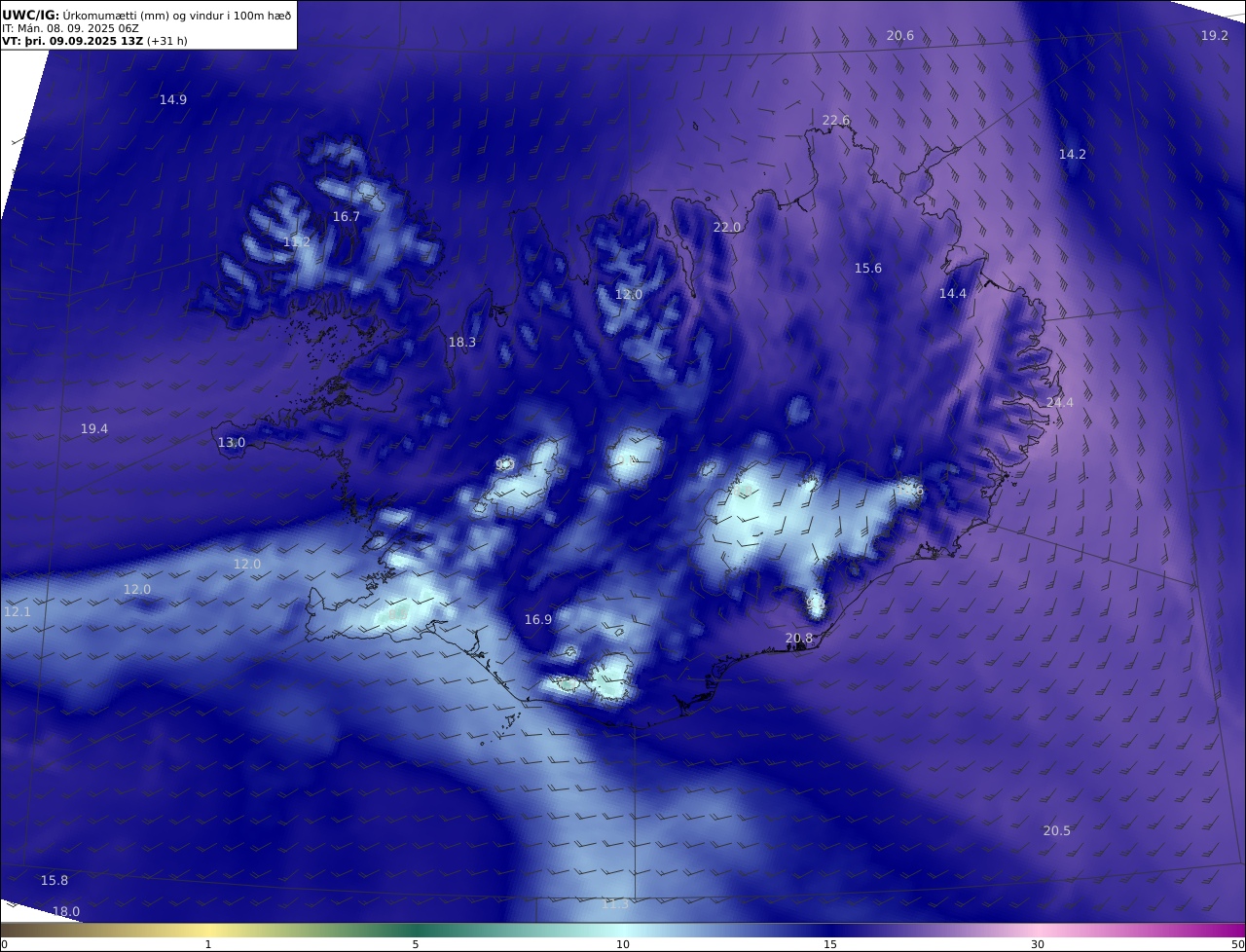Click the colour scale tick label 15
1246x952 pixels.
[x=830, y=944]
